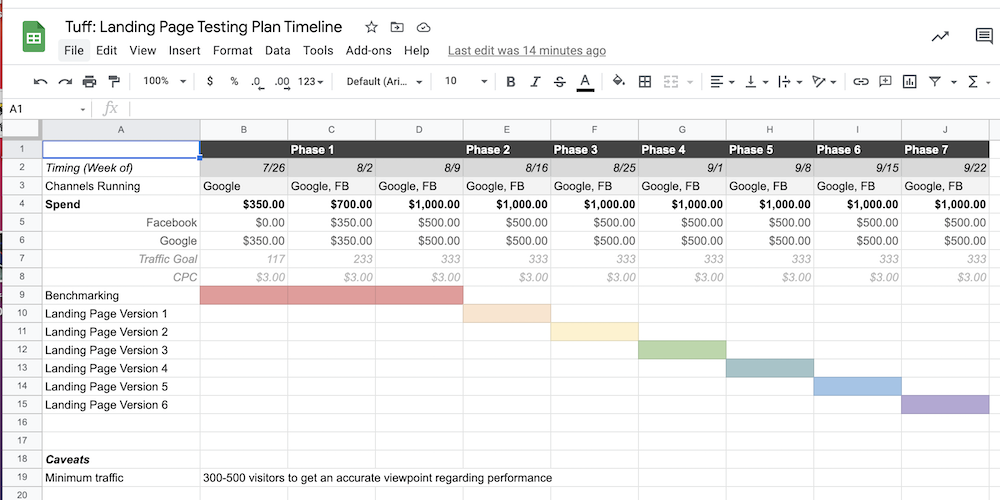Open the View menu
The width and height of the screenshot is (1000, 500).
pyautogui.click(x=143, y=50)
